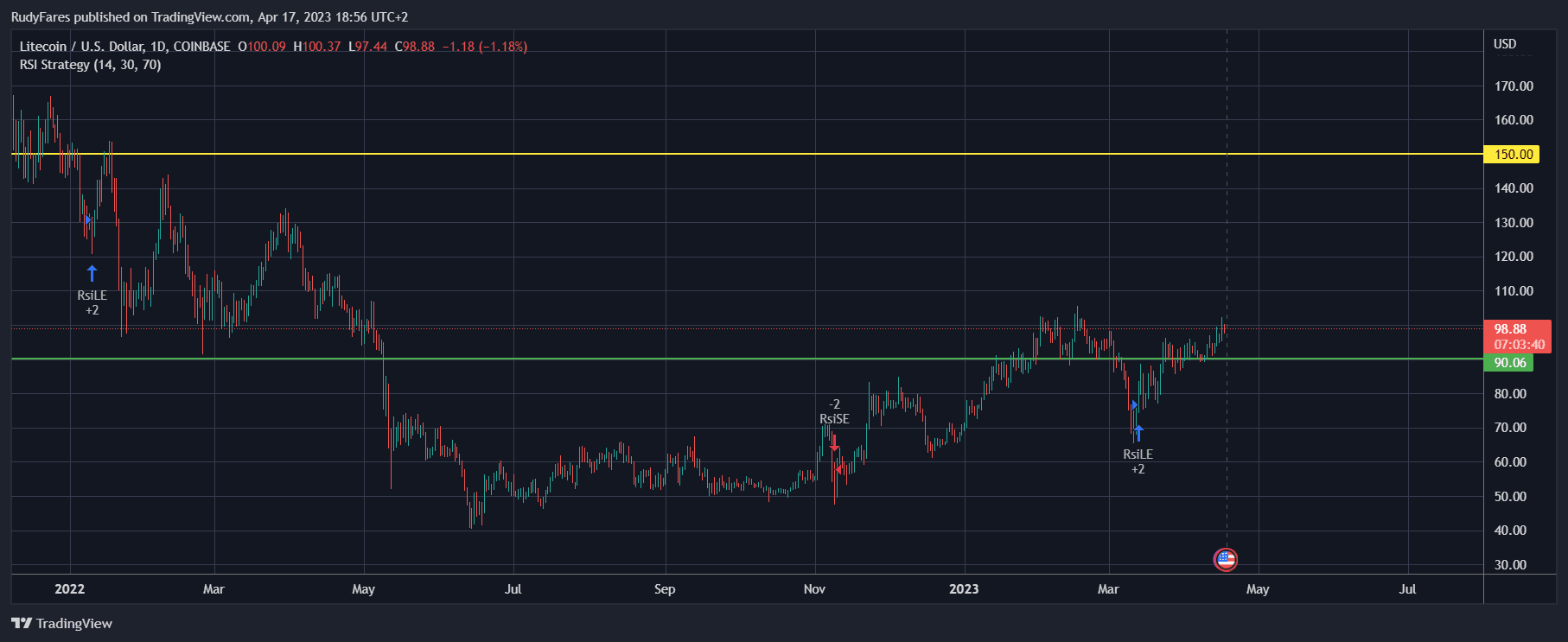Click the green 90.06 price label

1509,363
